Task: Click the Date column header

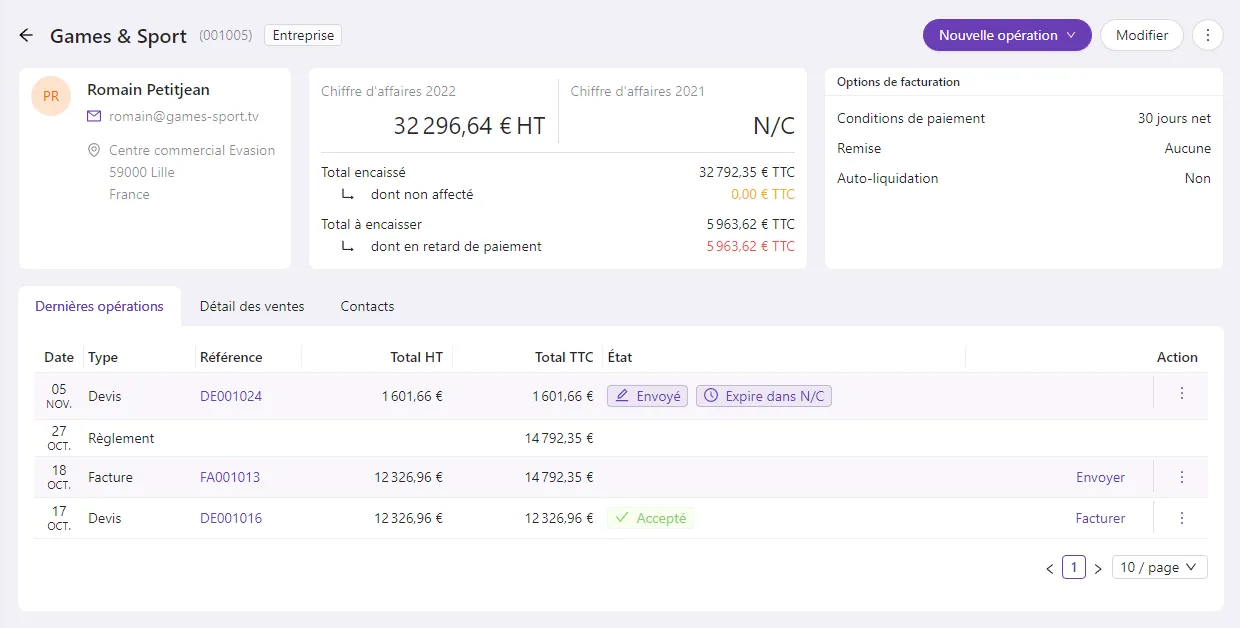Action: tap(59, 357)
